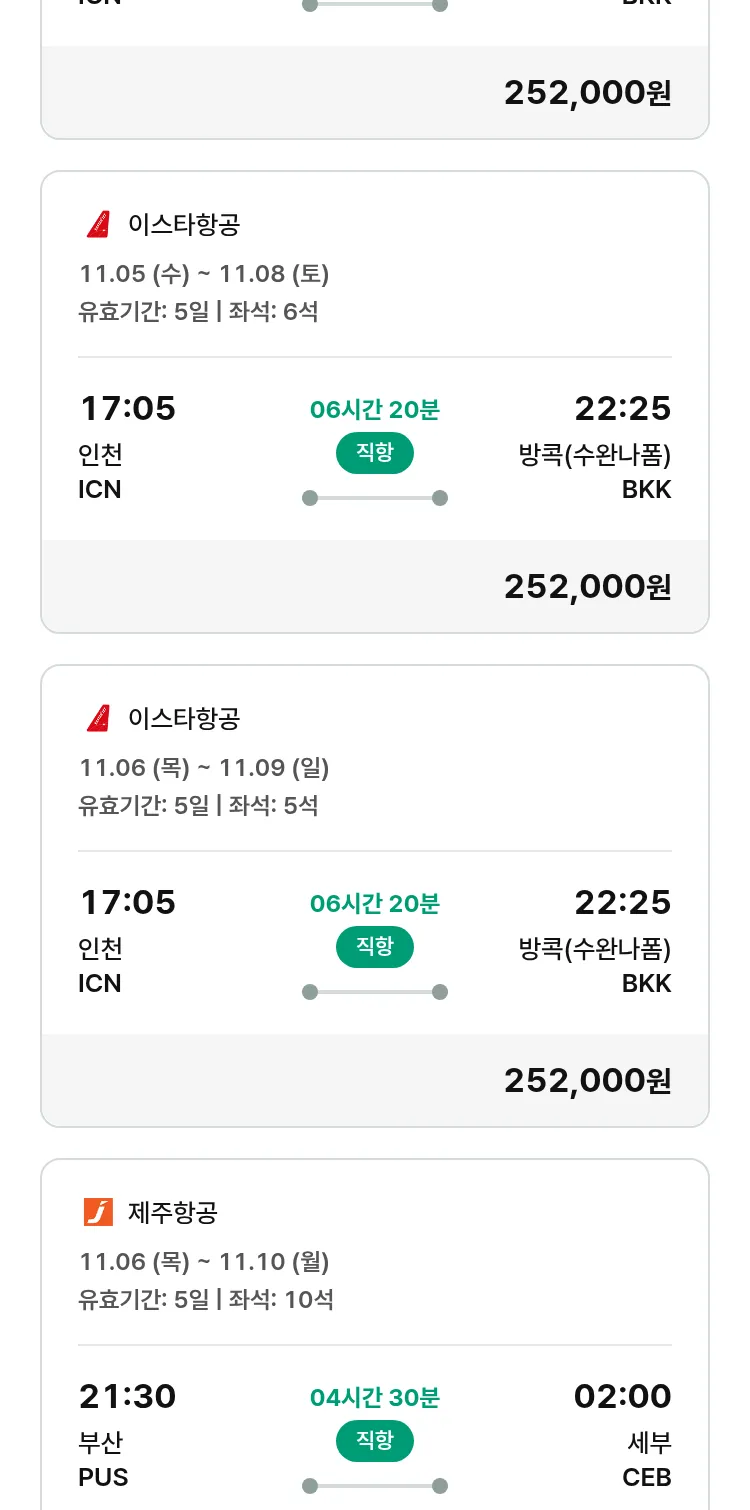This screenshot has height=1510, width=750.
Task: Select the 제주항공 airline name
Action: (x=172, y=1213)
